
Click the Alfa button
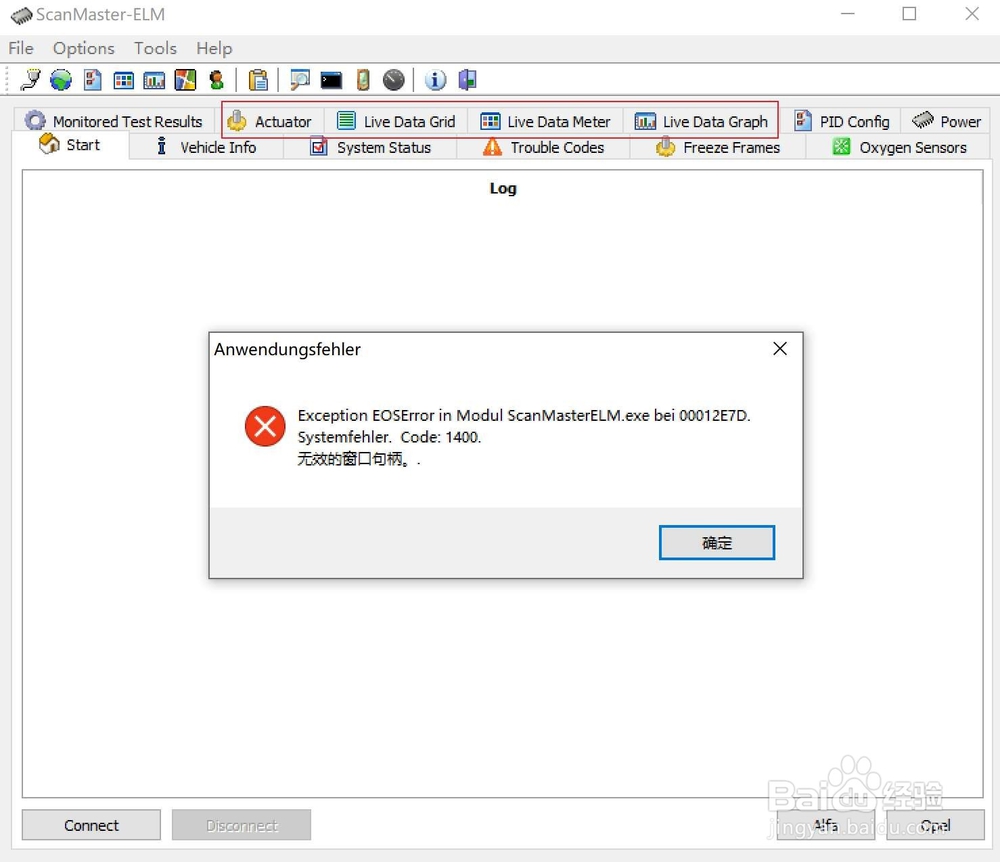[x=825, y=825]
